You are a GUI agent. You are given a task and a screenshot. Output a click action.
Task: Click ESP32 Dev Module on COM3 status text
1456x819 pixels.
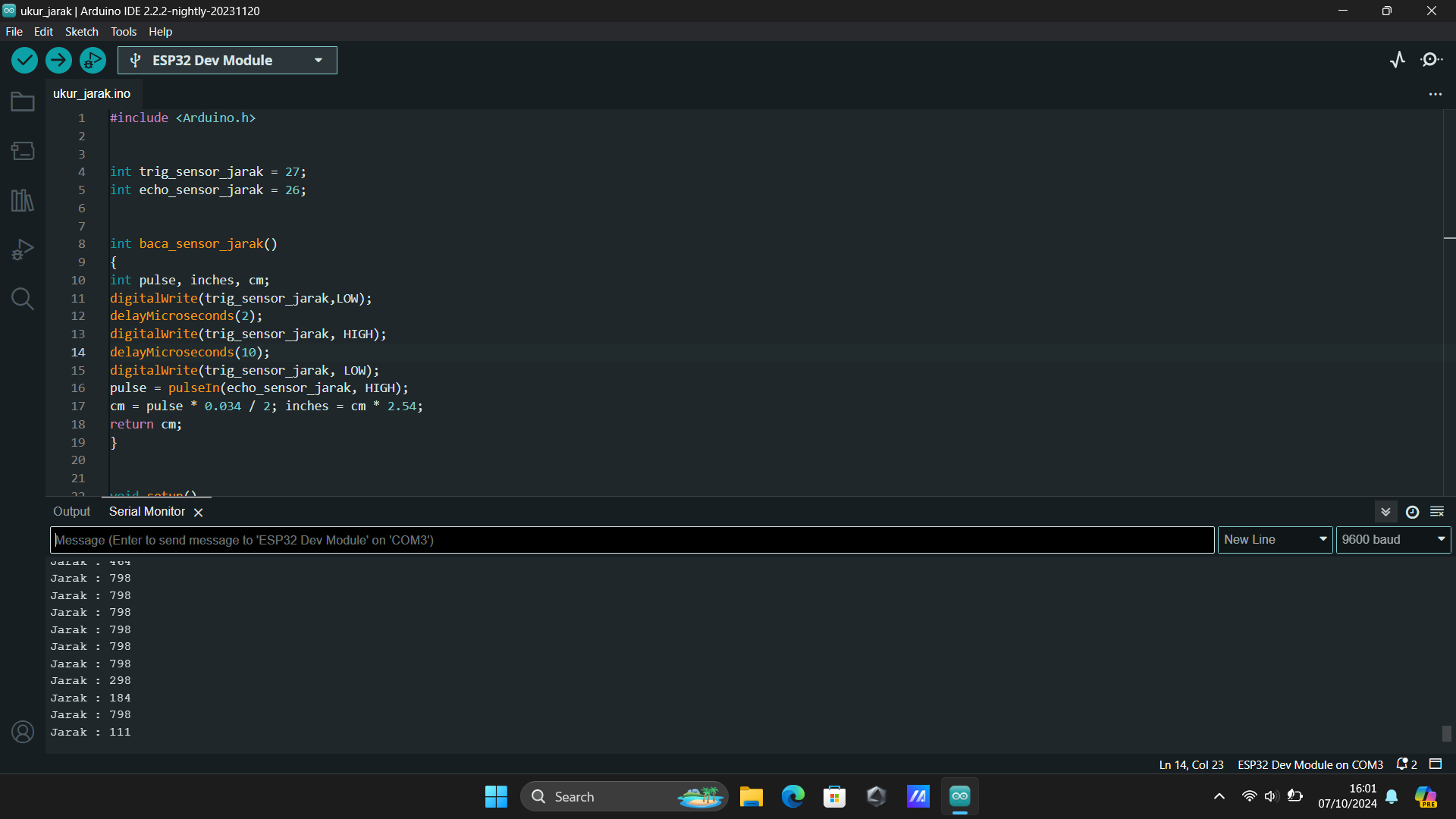pyautogui.click(x=1310, y=764)
